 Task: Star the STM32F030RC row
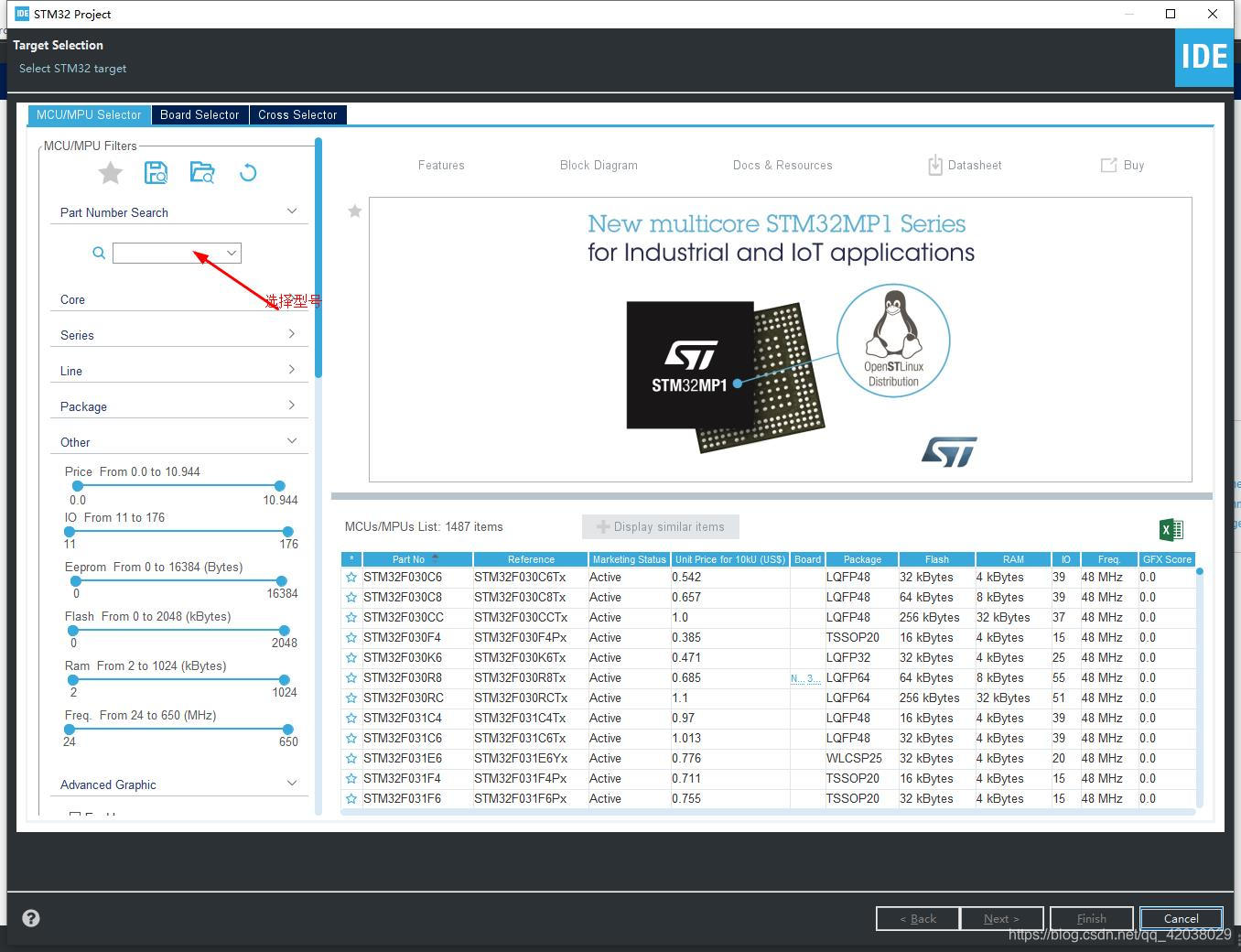pyautogui.click(x=351, y=698)
